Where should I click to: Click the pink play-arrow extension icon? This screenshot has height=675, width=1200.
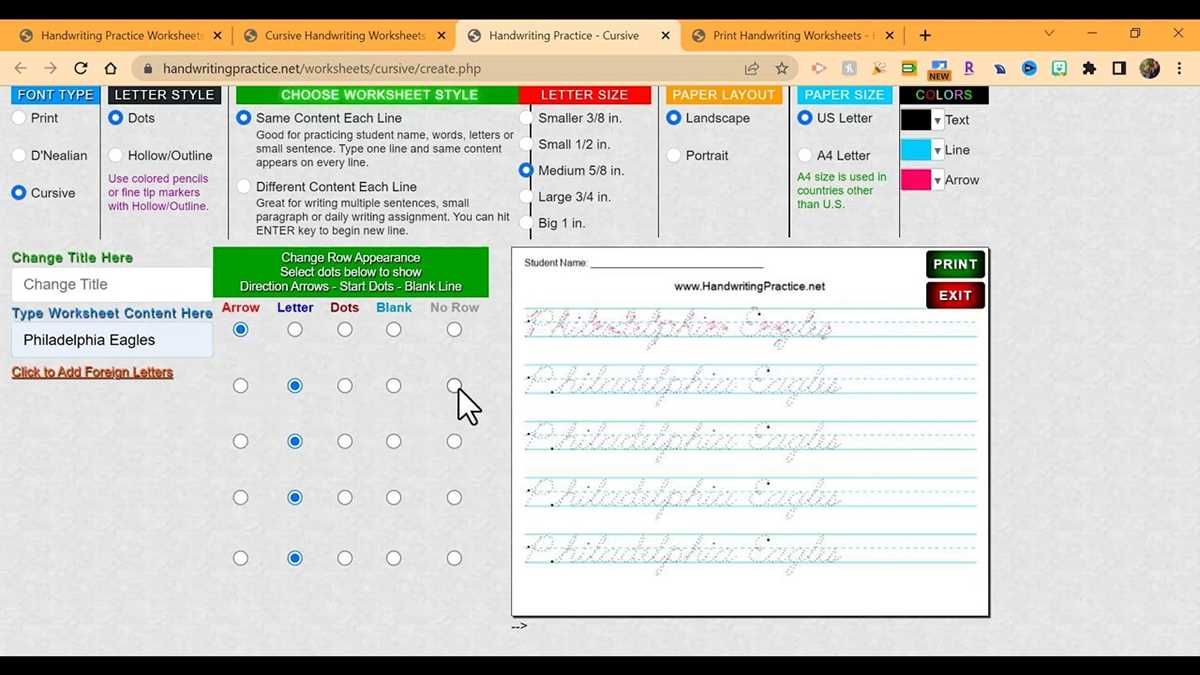coord(819,69)
